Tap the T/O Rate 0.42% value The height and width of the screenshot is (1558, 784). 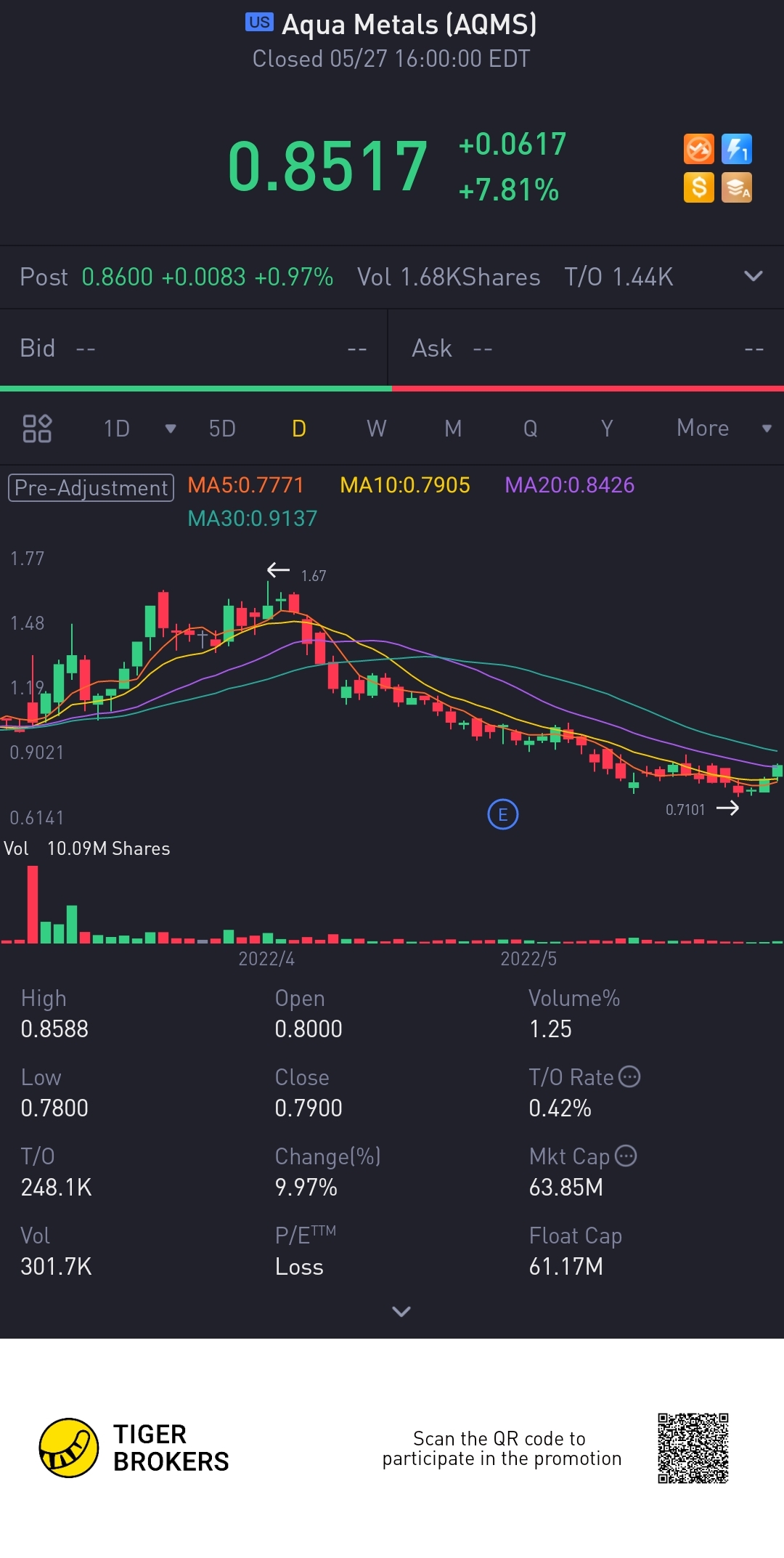[560, 1108]
